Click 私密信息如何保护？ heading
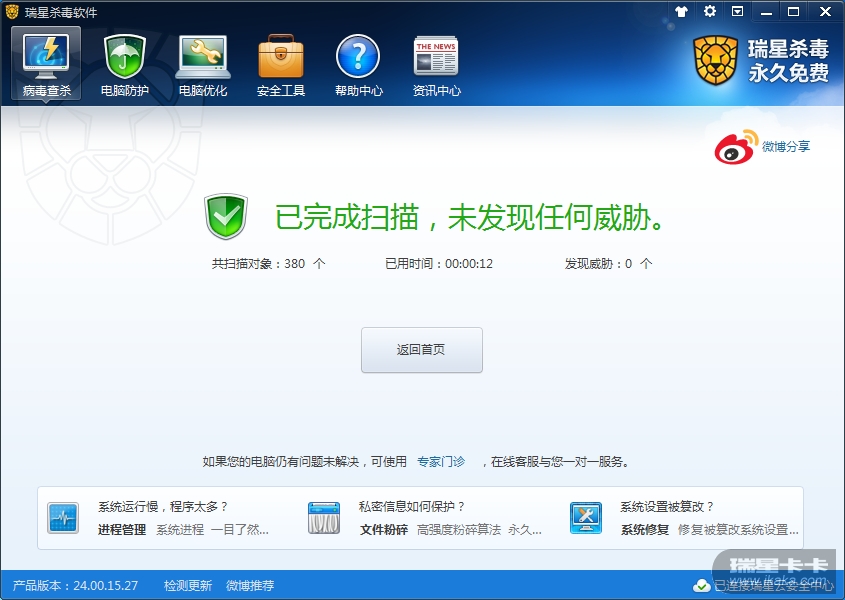Screen dimensions: 845x600 [412, 506]
